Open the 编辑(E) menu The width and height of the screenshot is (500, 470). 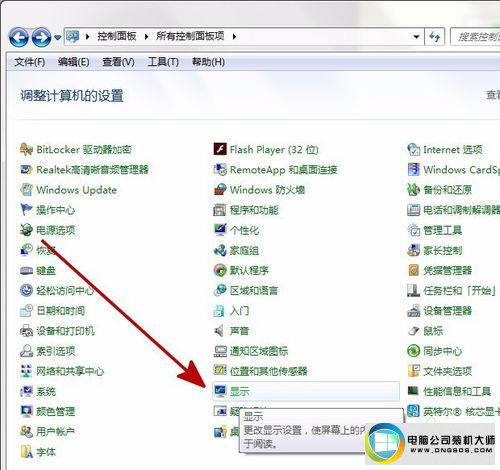pos(73,62)
